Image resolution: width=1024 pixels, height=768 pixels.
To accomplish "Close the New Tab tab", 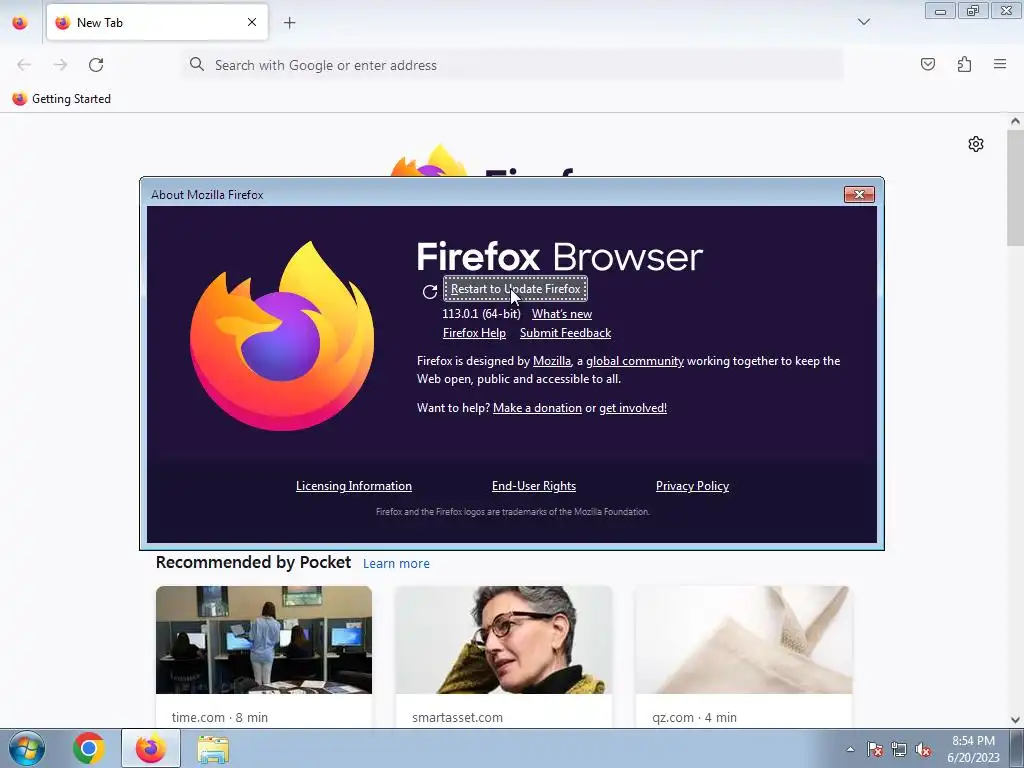I will (x=252, y=22).
